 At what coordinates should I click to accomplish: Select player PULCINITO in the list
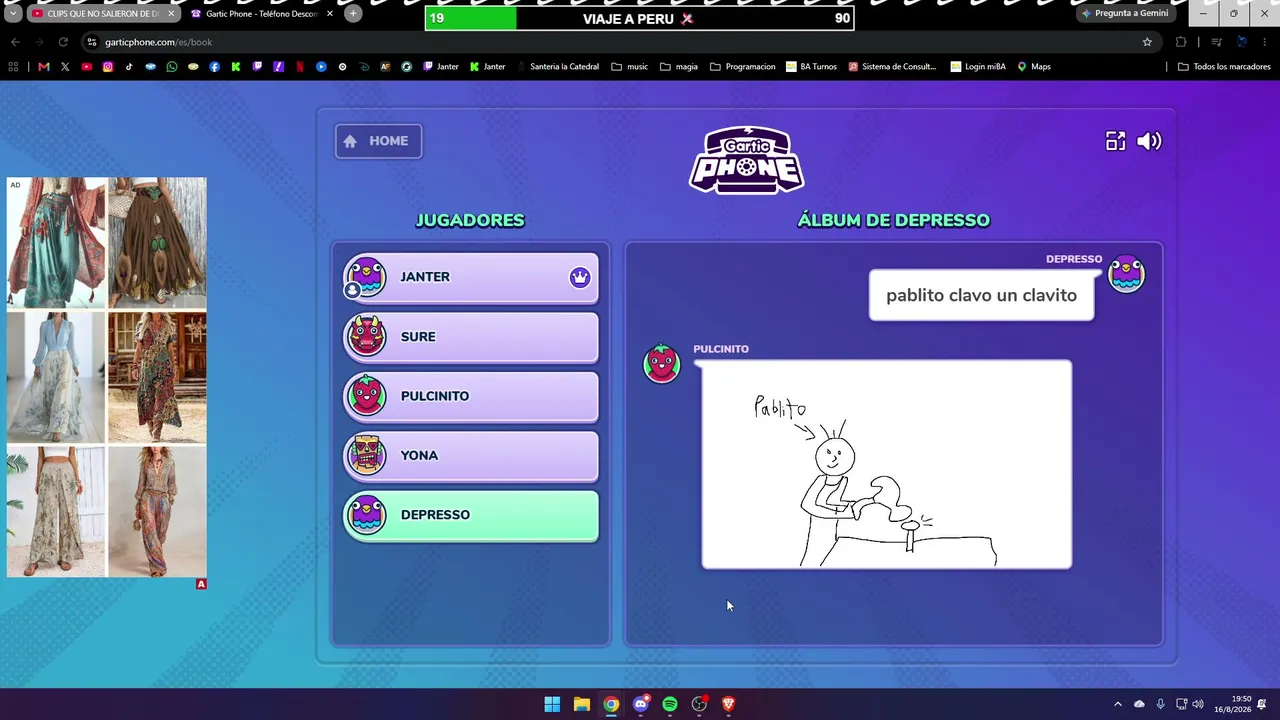coord(471,396)
